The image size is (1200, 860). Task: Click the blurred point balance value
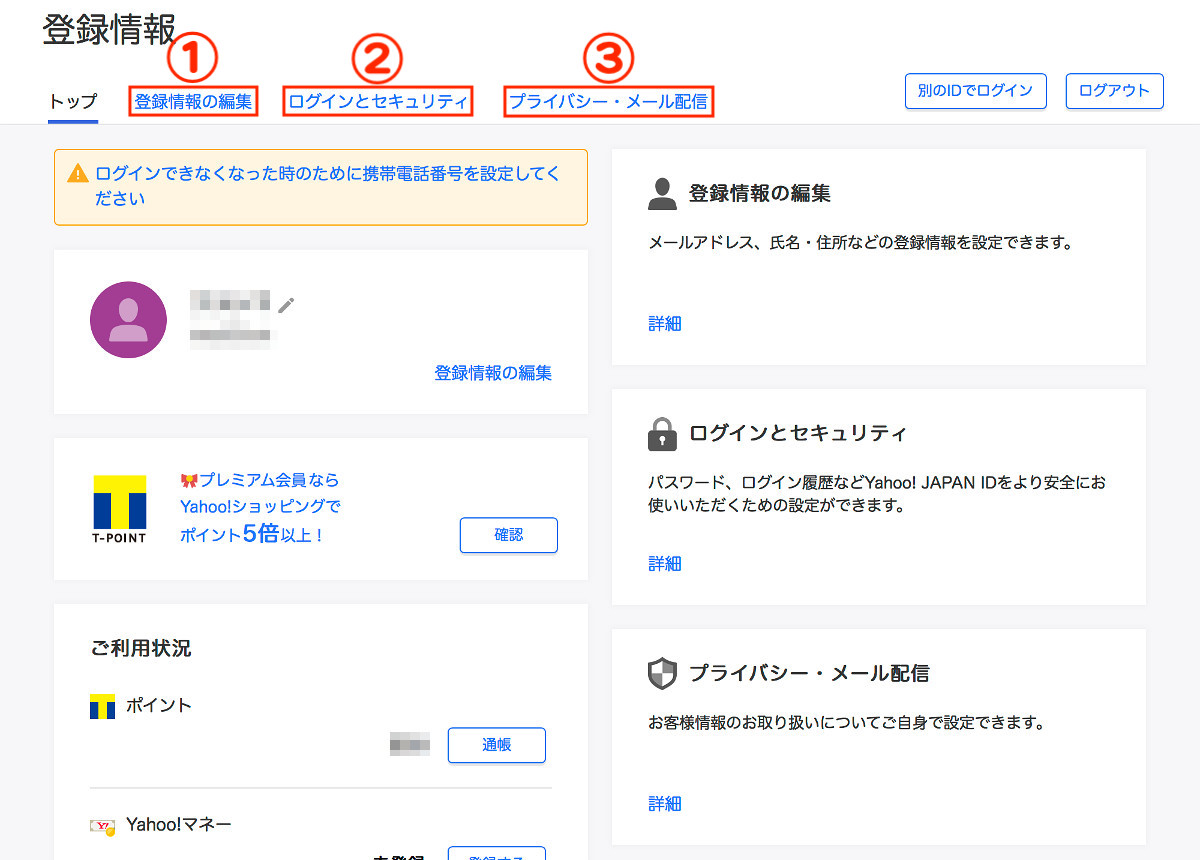(410, 744)
